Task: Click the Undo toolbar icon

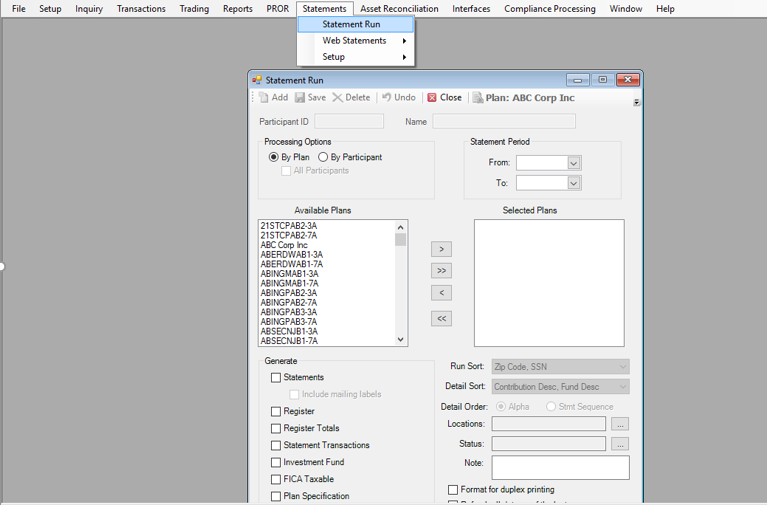Action: pos(387,98)
